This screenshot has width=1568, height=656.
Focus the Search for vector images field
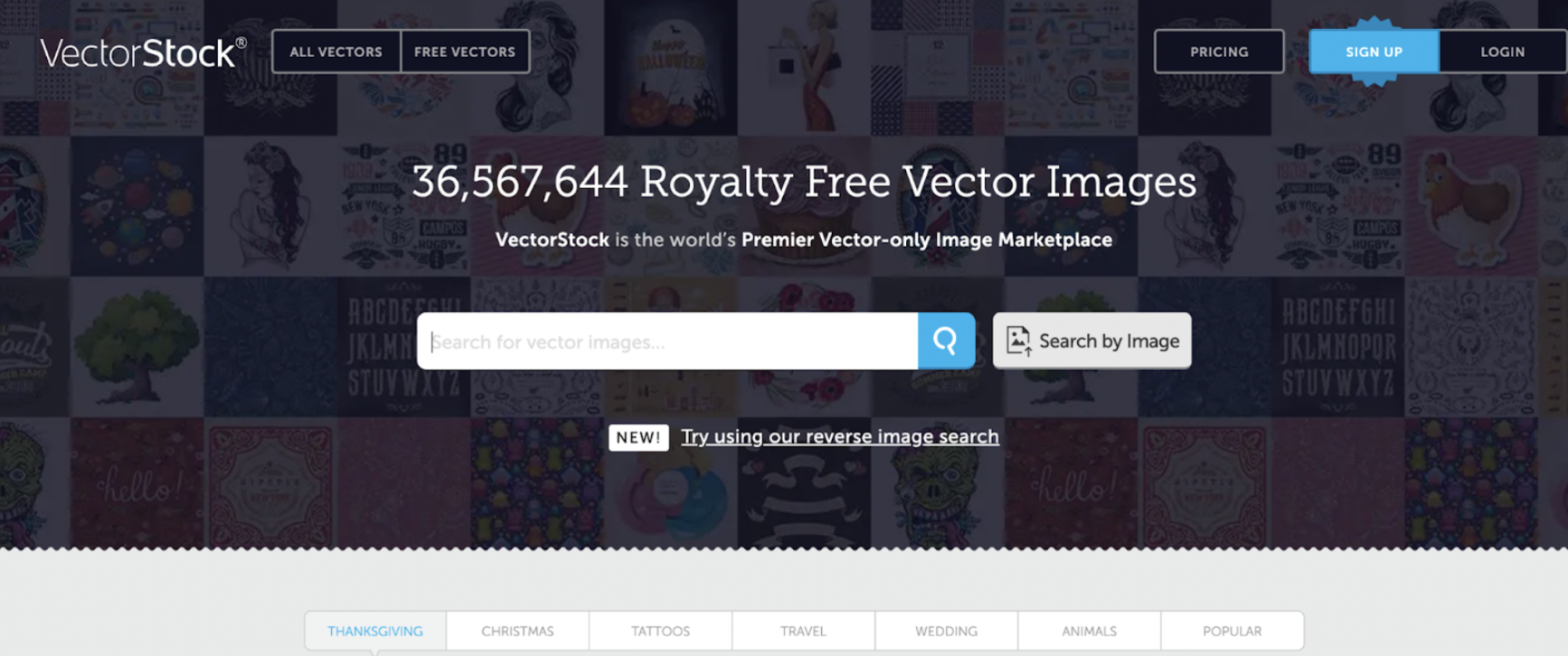click(667, 341)
